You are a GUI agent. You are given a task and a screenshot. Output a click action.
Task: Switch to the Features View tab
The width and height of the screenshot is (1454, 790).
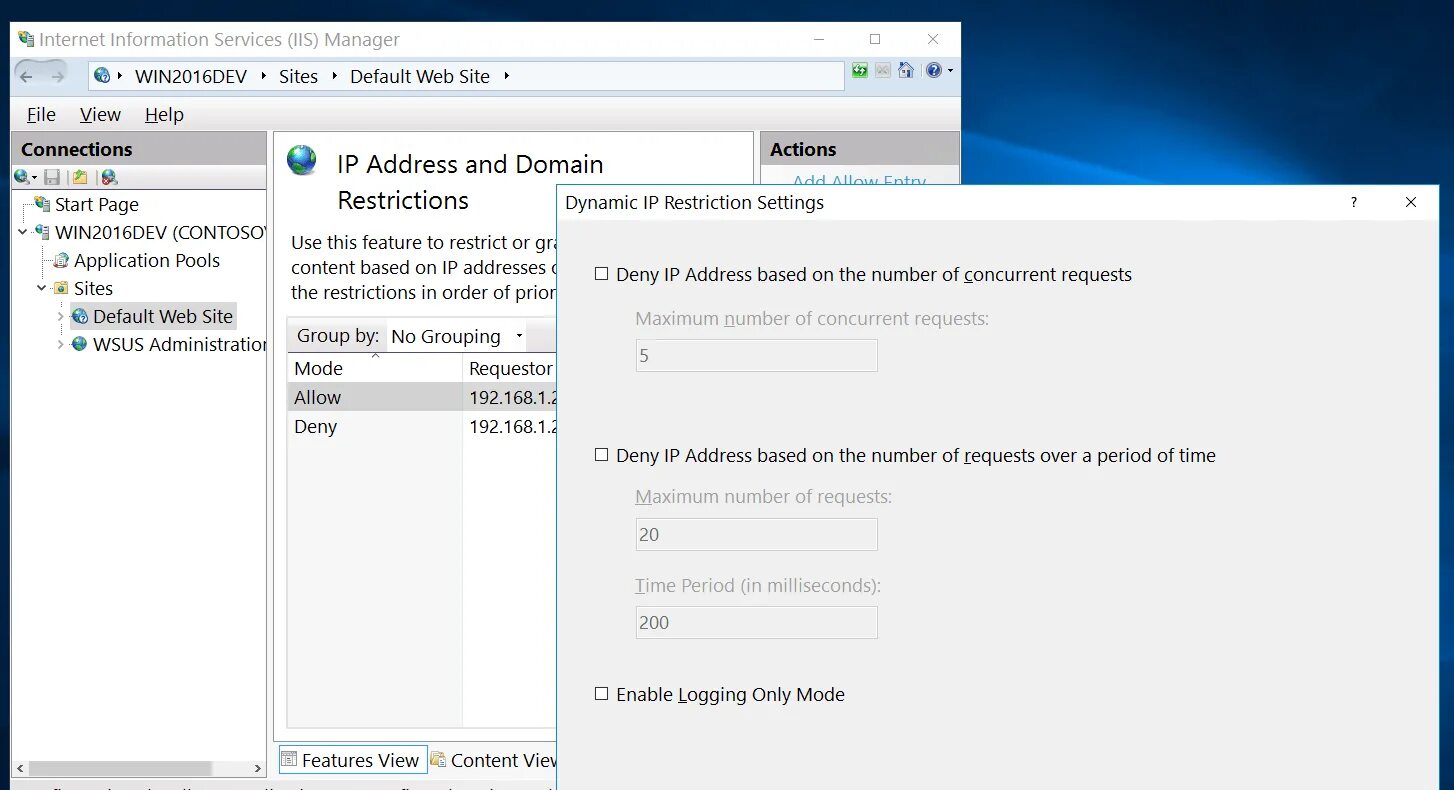(352, 760)
